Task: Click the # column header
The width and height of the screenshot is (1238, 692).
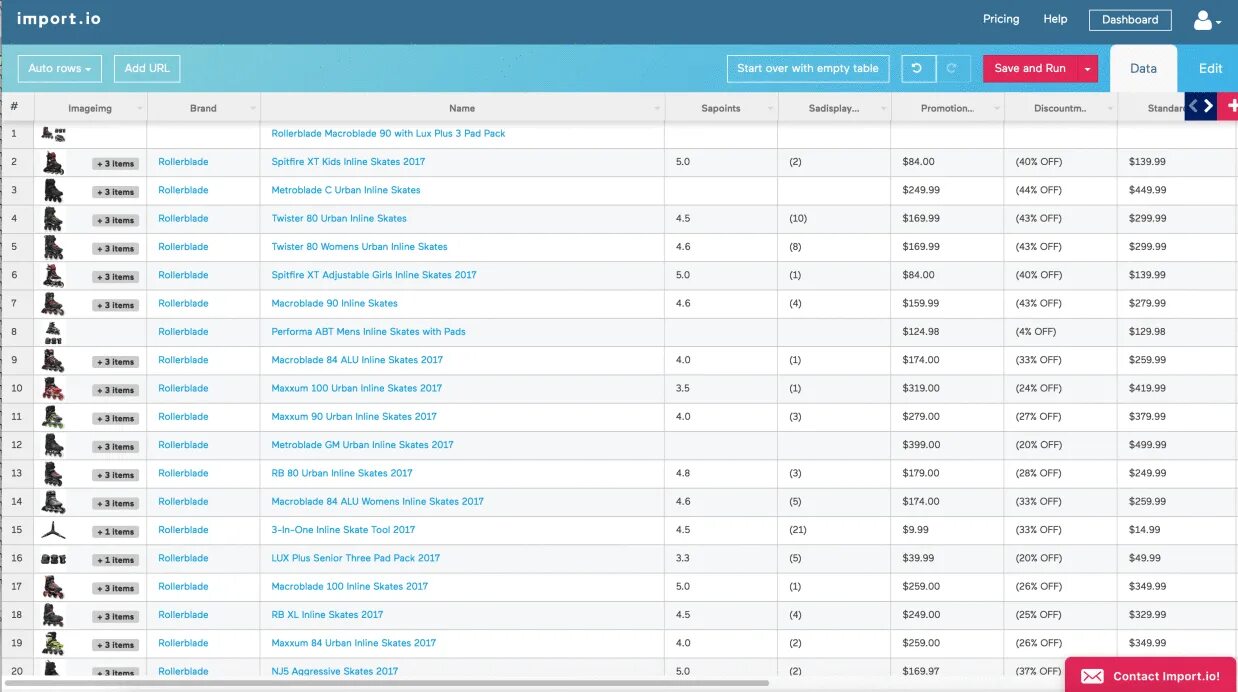Action: tap(17, 107)
